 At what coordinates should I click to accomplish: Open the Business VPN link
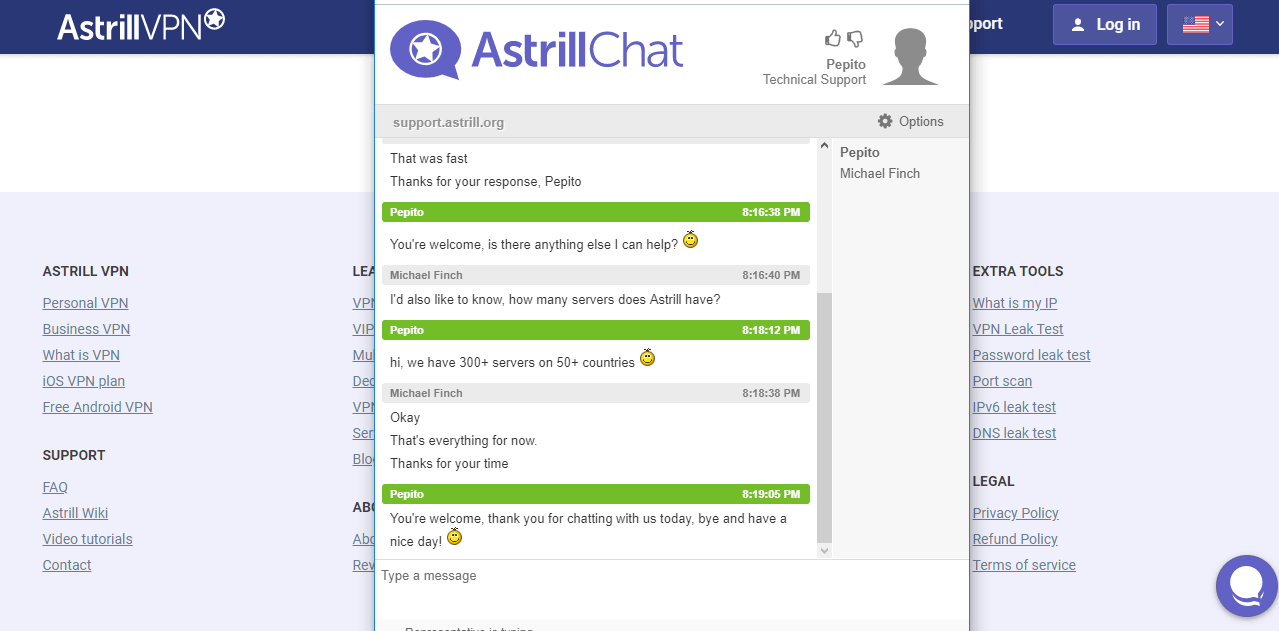click(x=86, y=329)
